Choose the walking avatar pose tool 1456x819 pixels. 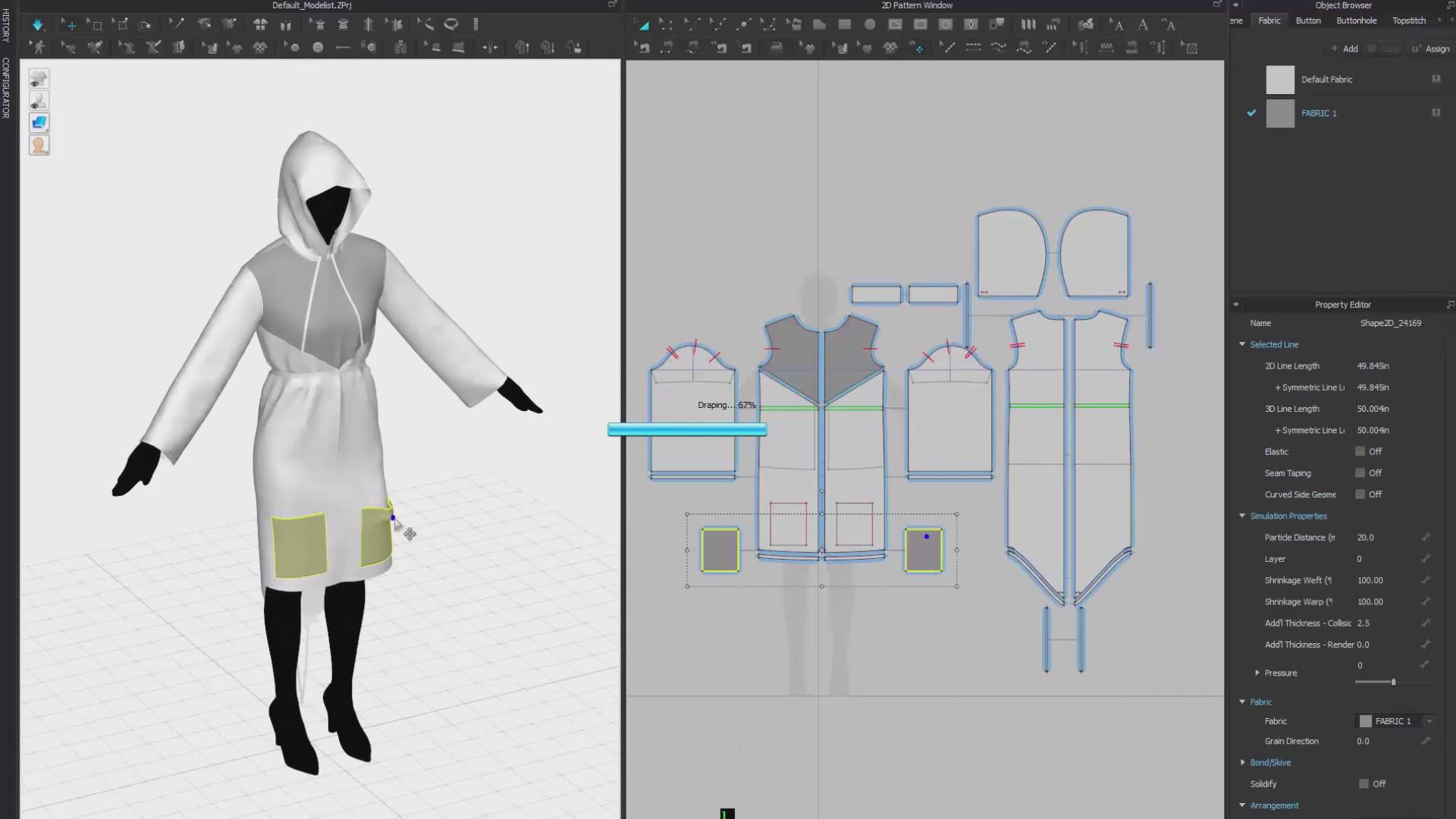pyautogui.click(x=38, y=47)
